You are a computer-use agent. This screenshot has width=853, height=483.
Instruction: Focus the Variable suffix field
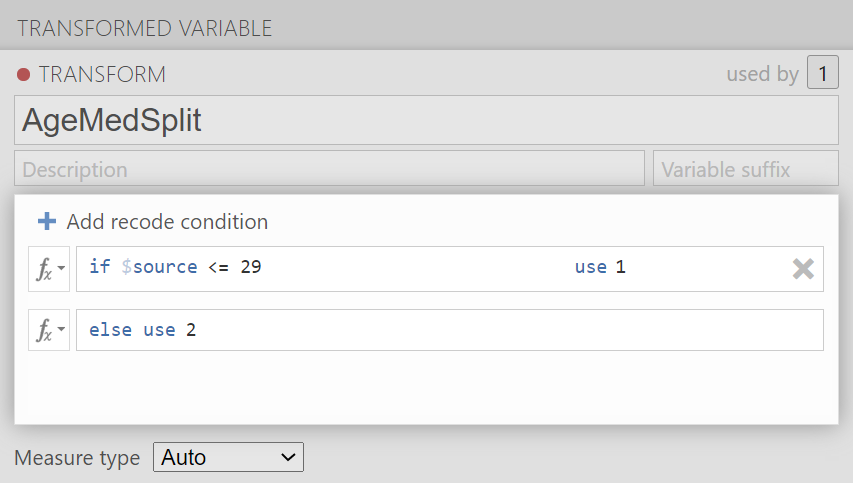click(745, 169)
